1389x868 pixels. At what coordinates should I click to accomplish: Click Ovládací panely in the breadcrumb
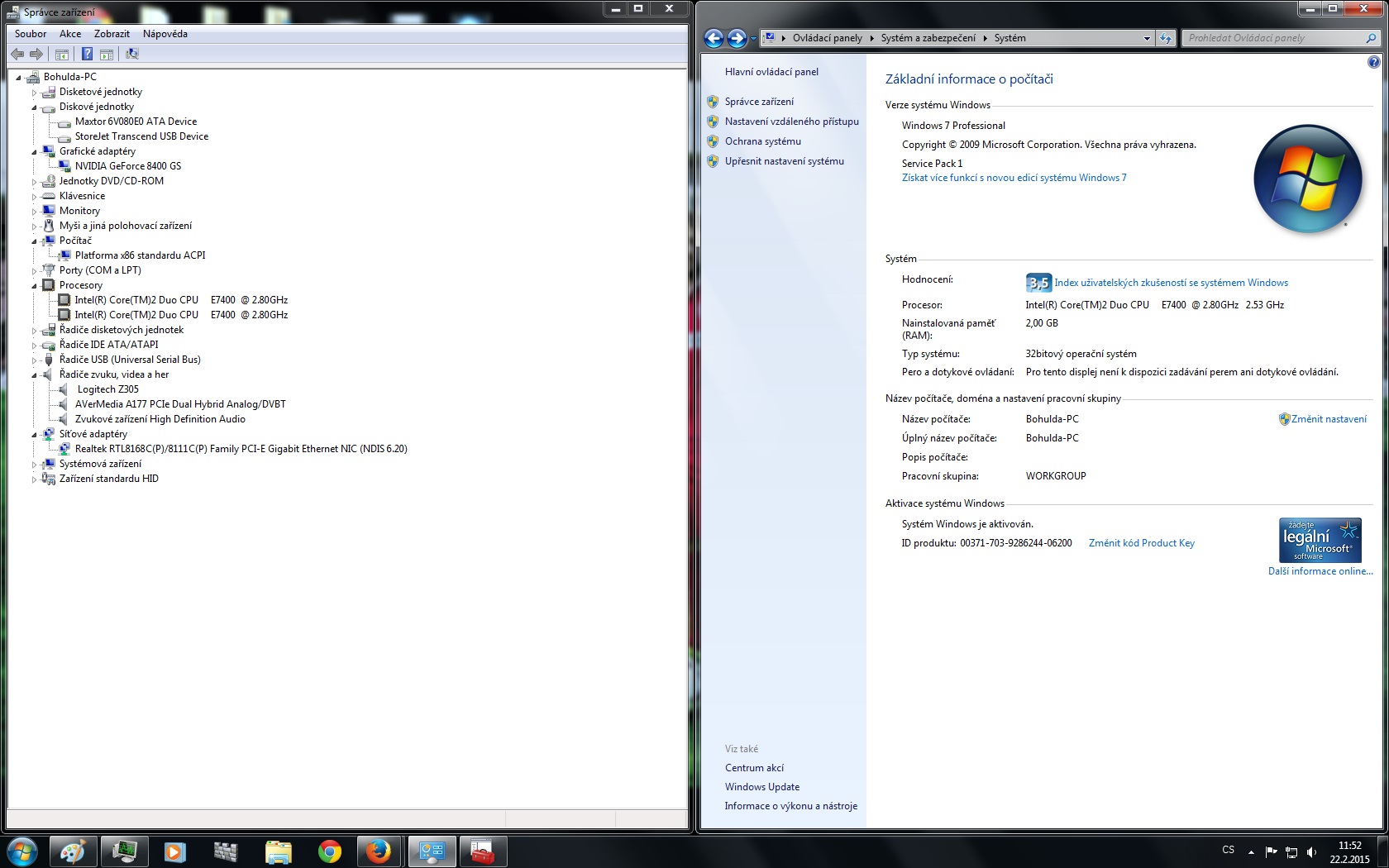tap(828, 38)
